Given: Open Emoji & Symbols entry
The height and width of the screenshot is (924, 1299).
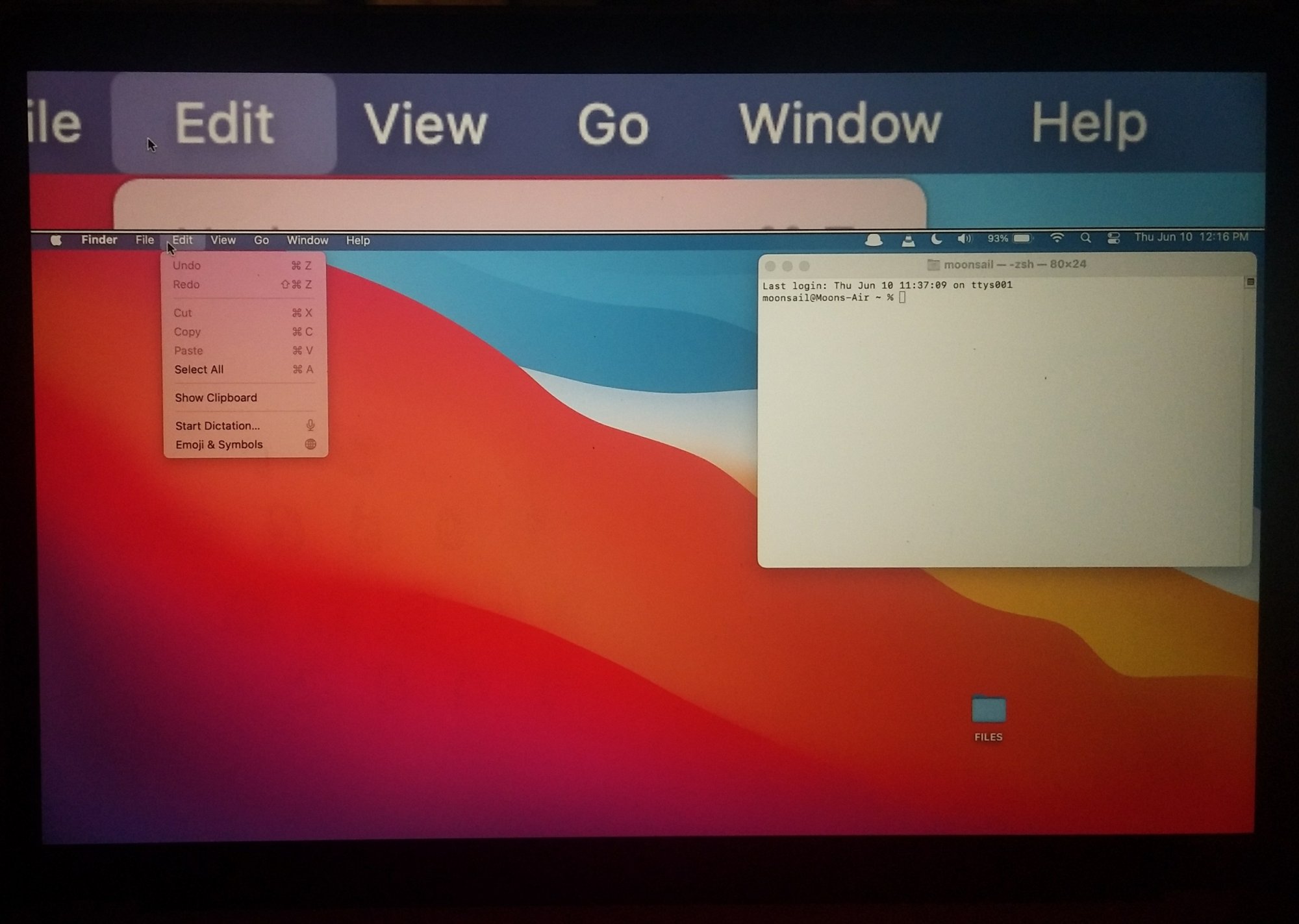Looking at the screenshot, I should point(219,445).
